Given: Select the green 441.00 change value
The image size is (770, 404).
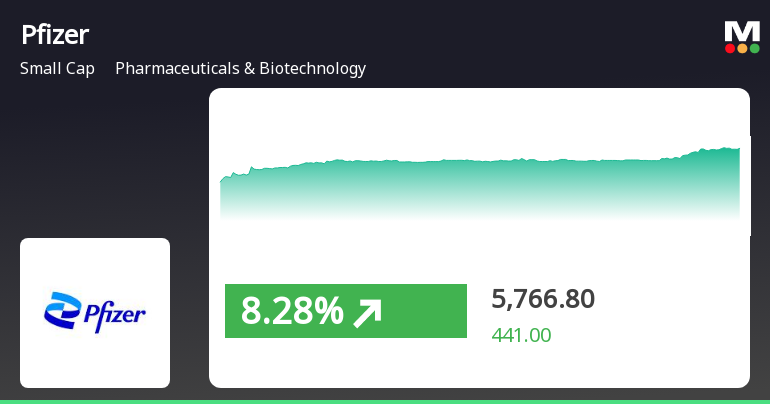Looking at the screenshot, I should pos(521,336).
